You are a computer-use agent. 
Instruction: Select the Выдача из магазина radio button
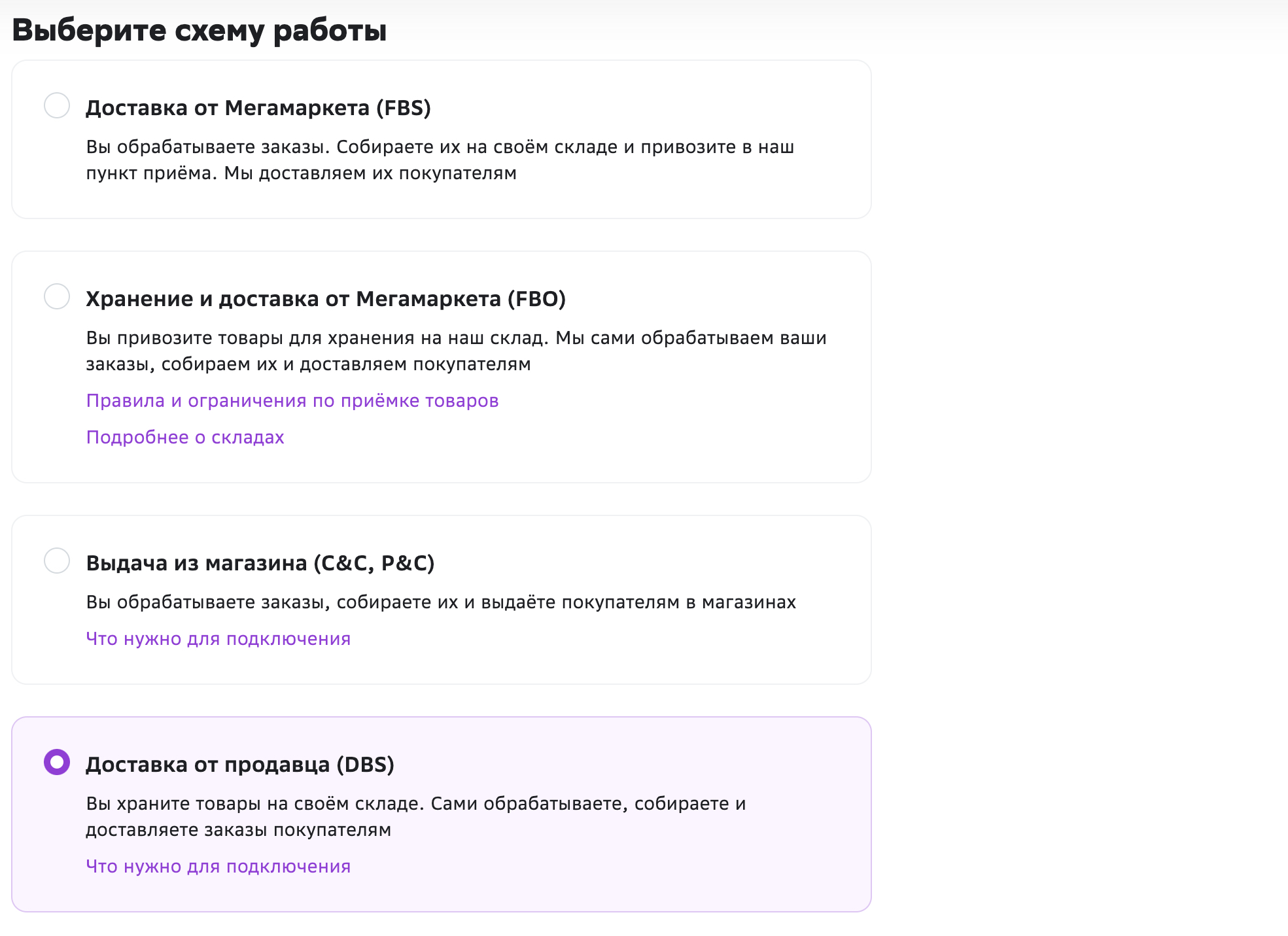click(x=57, y=561)
